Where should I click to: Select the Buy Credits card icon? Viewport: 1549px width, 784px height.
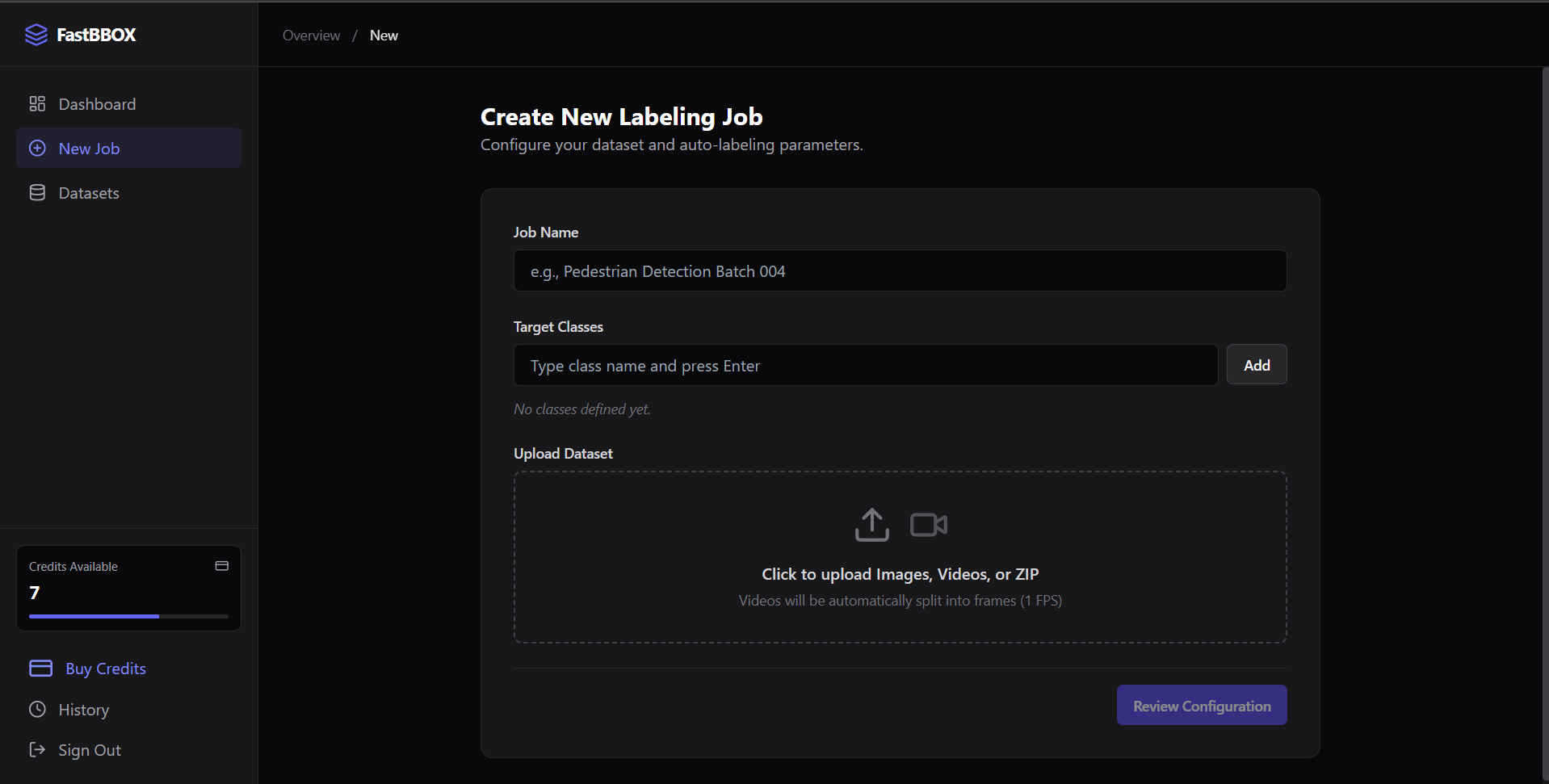point(40,668)
